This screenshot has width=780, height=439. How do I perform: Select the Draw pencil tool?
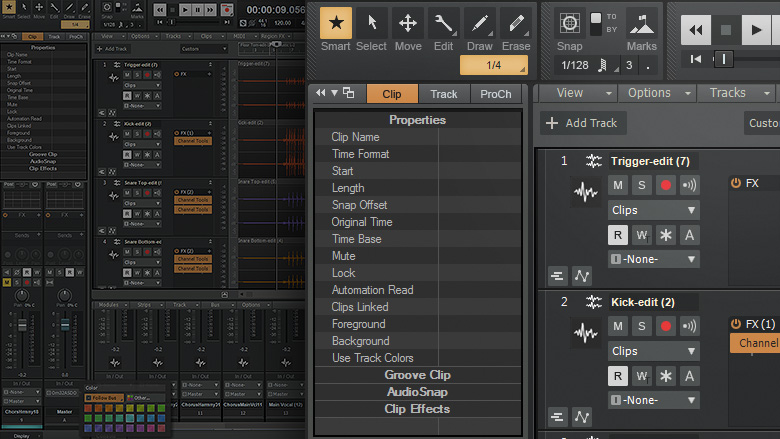click(x=480, y=23)
